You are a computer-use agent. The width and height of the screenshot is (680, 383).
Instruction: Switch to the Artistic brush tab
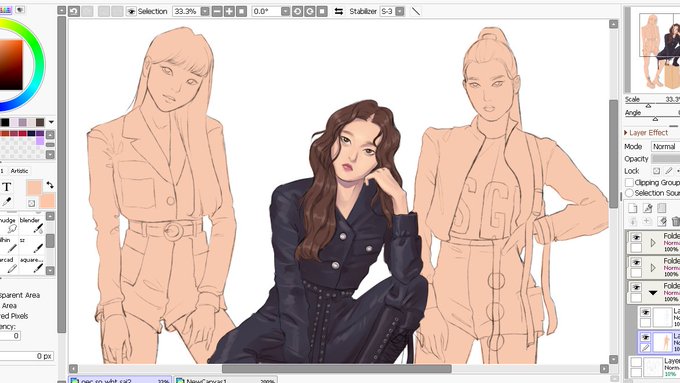[19, 171]
